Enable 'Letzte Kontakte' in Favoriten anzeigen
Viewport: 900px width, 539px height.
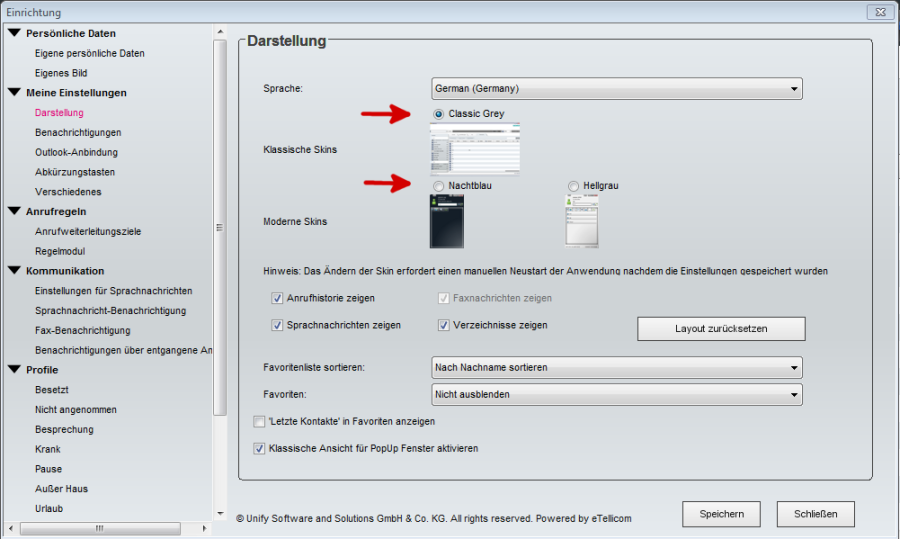point(260,422)
